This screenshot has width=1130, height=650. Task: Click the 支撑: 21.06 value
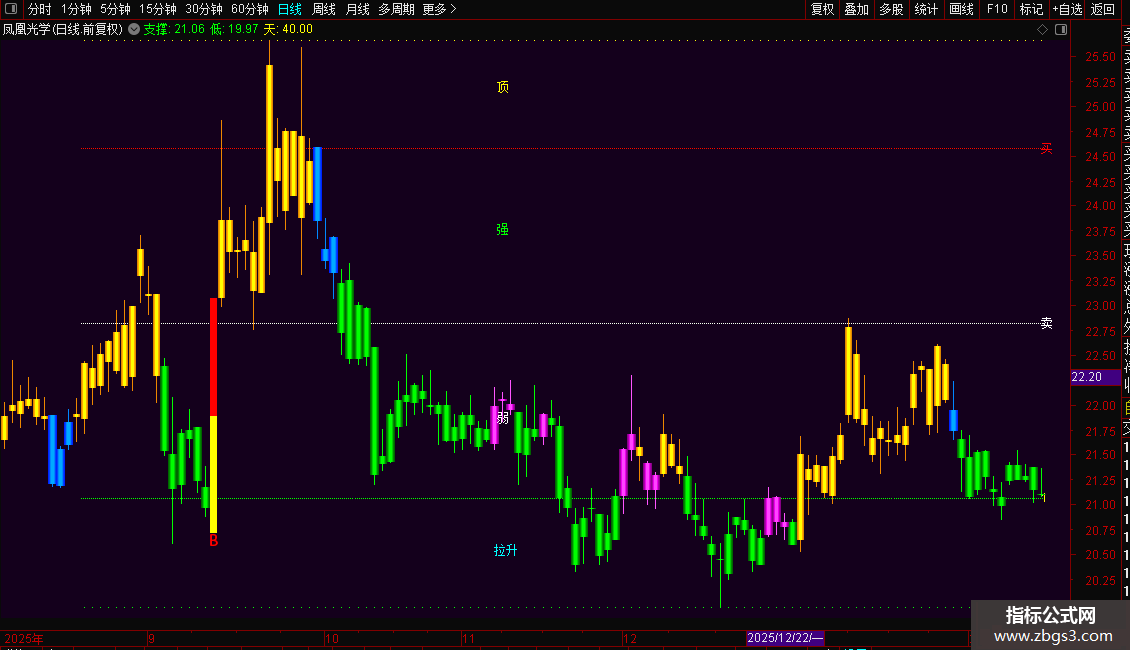coord(174,29)
